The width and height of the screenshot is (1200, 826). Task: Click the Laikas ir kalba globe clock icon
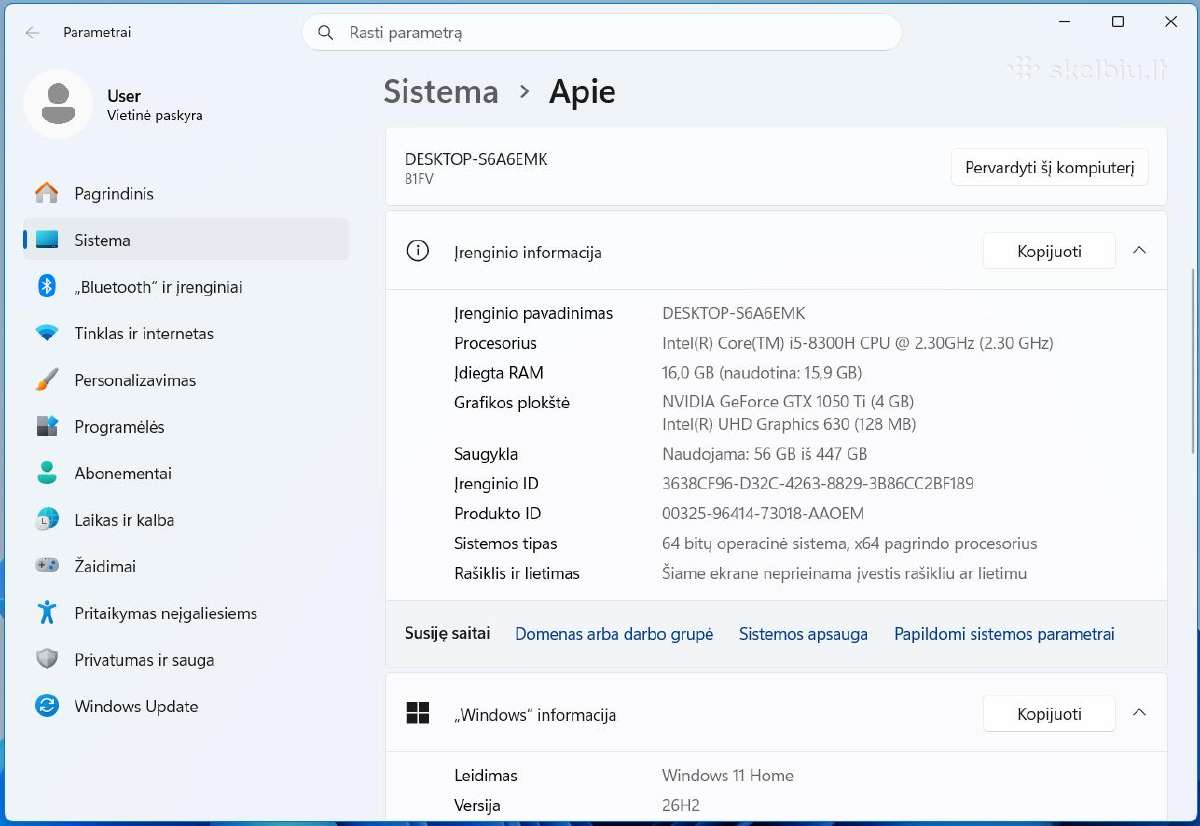tap(47, 520)
